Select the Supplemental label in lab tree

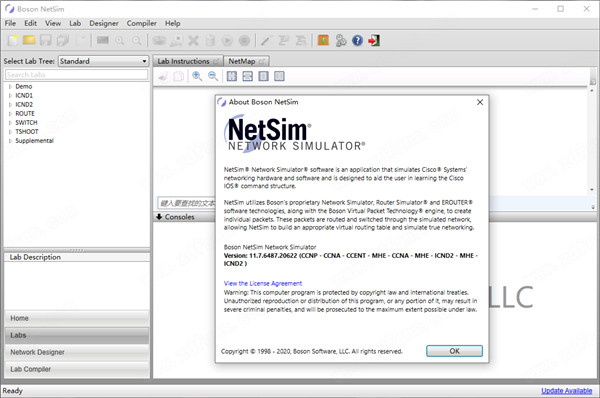tap(34, 141)
